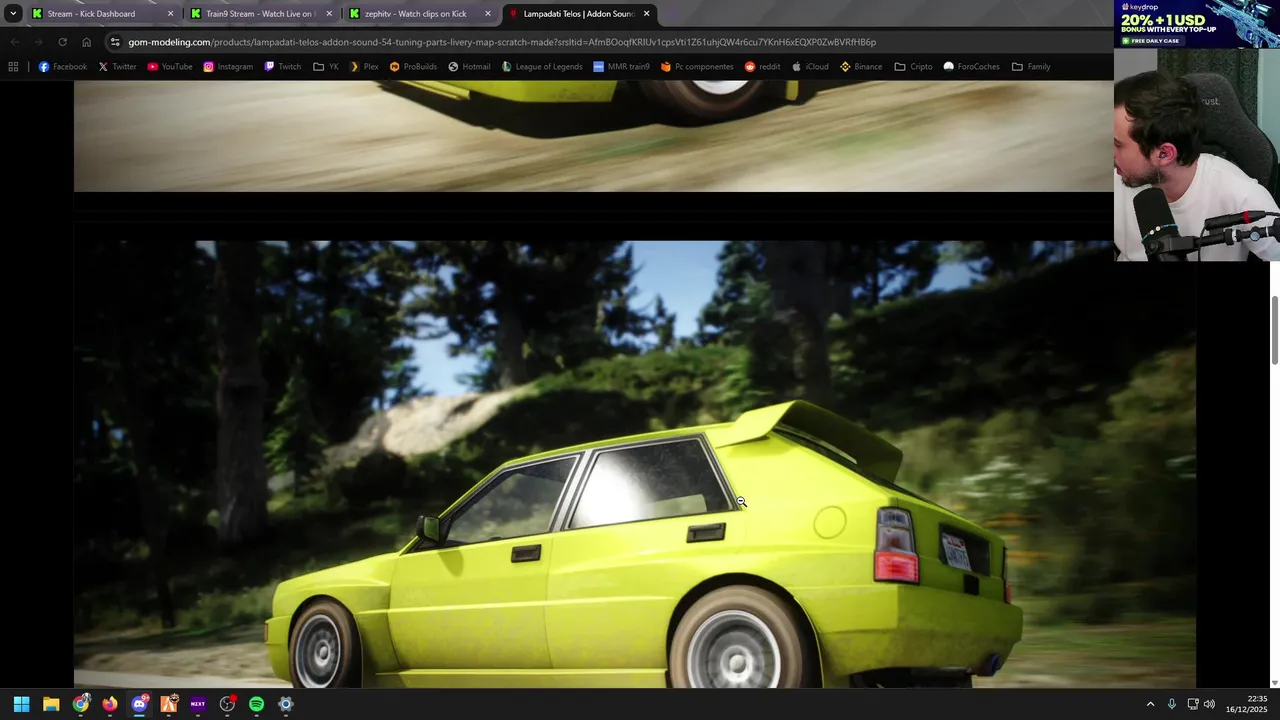Screen dimensions: 1280x720
Task: Open the orange app icon beside Discord
Action: coord(168,704)
